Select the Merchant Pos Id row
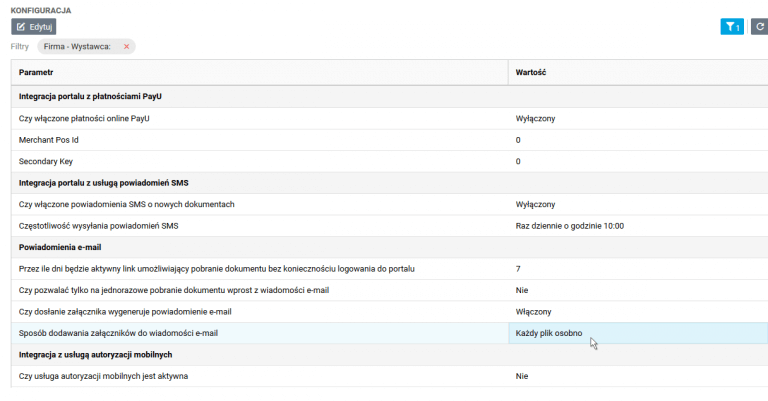This screenshot has height=401, width=768. point(49,140)
